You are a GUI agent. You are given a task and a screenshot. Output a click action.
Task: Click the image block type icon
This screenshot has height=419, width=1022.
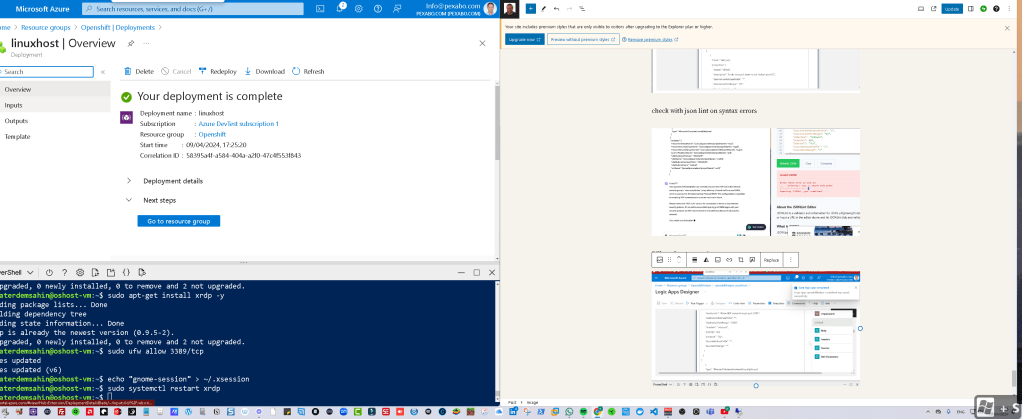[660, 259]
